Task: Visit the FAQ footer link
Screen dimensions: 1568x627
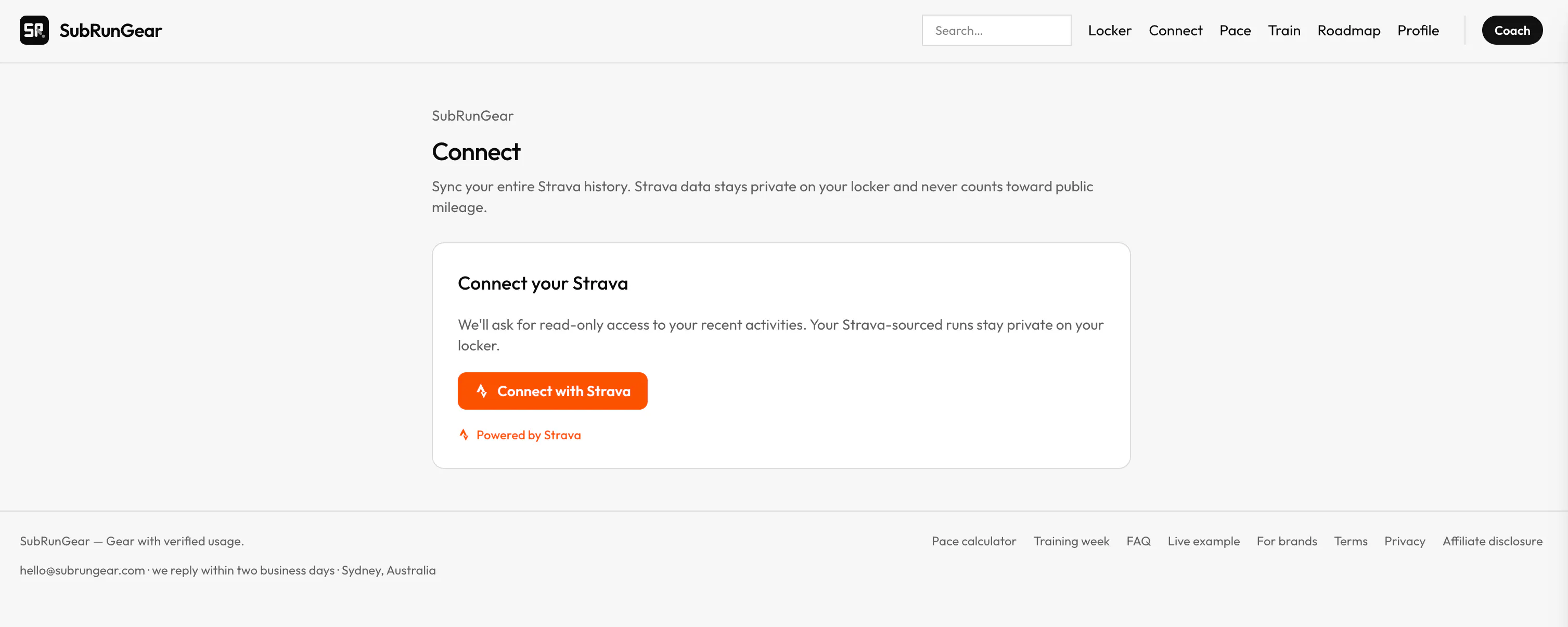Action: coord(1138,541)
